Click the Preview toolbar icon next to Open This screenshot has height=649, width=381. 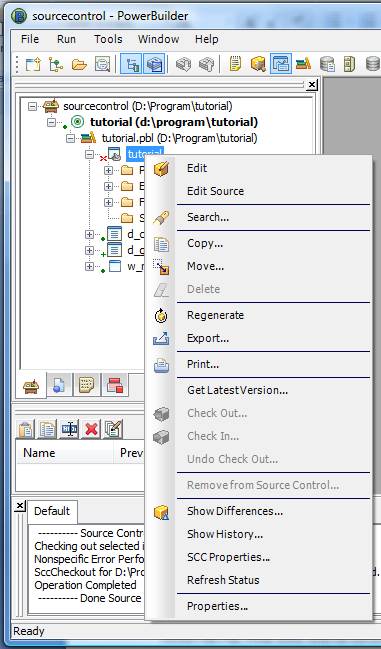tap(102, 64)
